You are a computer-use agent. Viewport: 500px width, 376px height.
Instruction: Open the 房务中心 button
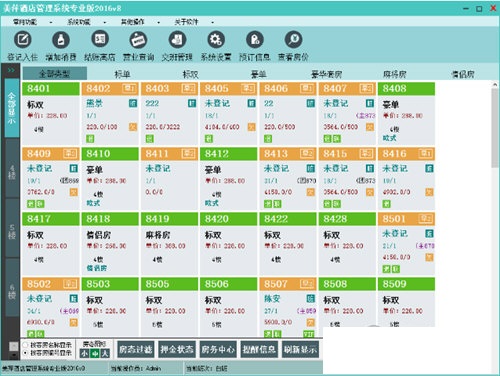point(218,349)
